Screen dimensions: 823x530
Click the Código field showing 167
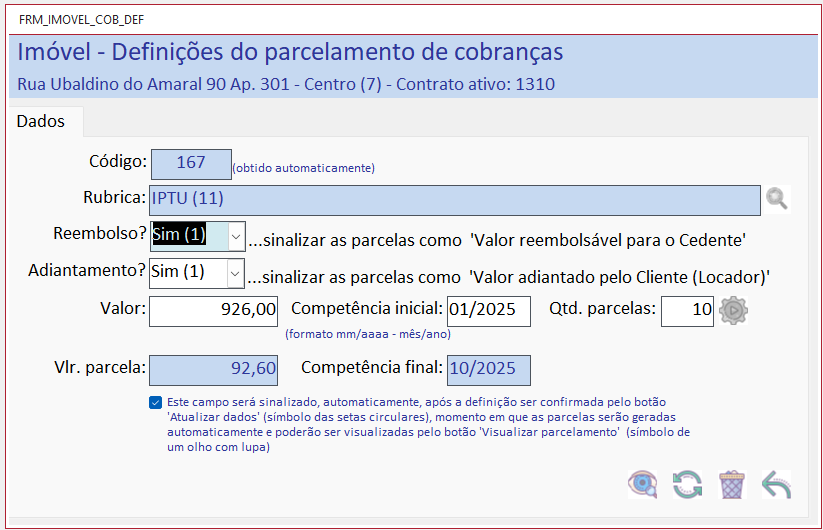pos(191,164)
